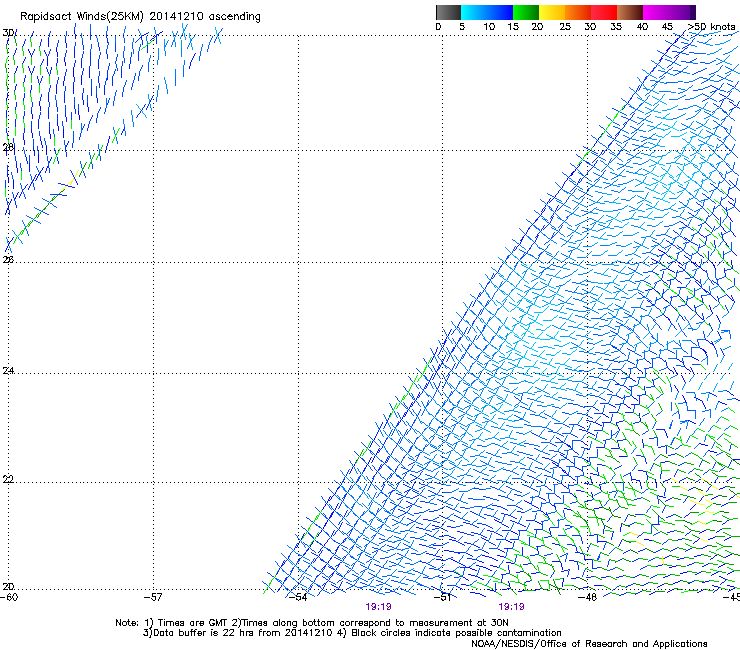Click the '3)Data buffer is 22 hrs' footnote line
Screen dimensions: 740x650
click(x=352, y=633)
